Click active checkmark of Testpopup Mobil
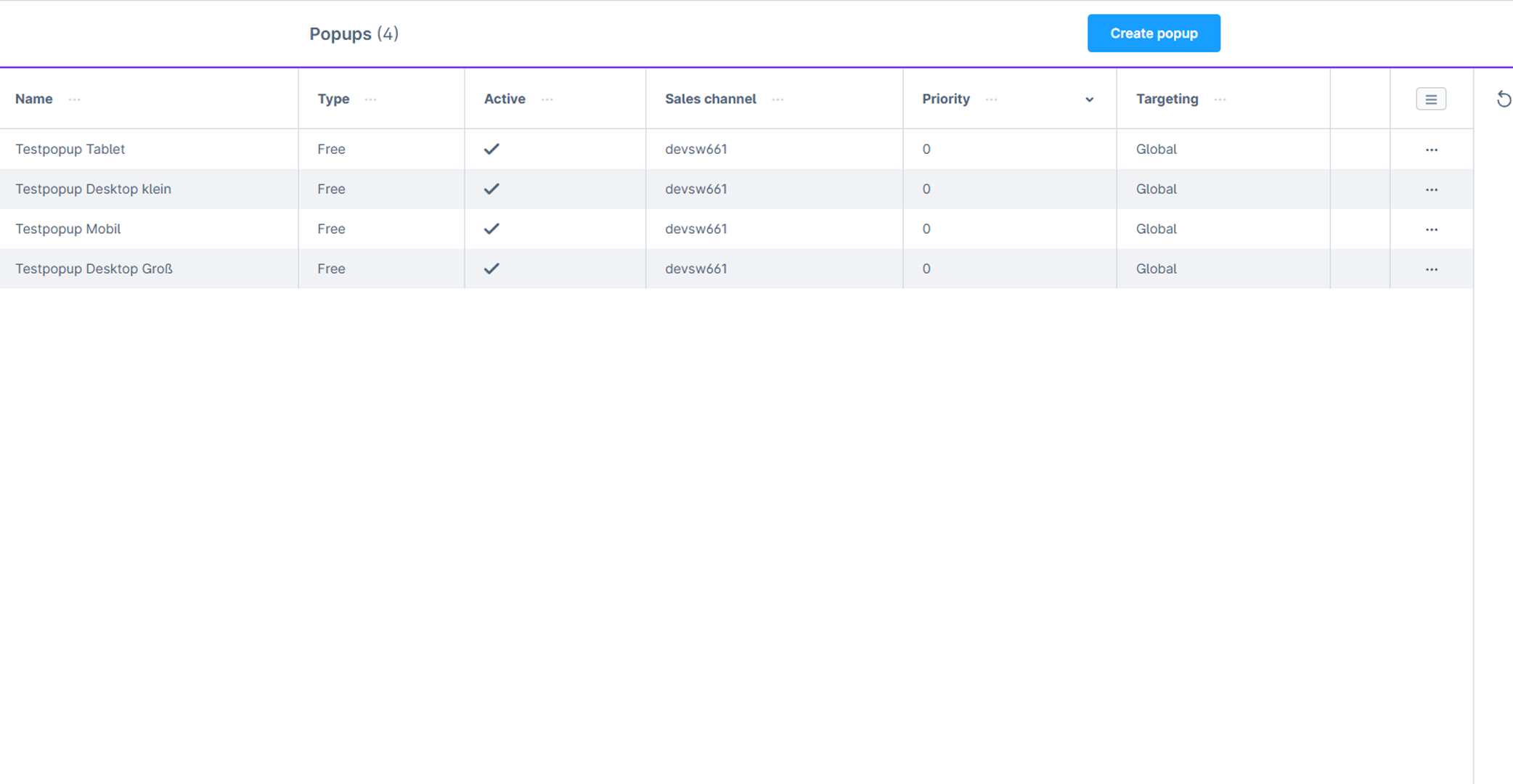Image resolution: width=1513 pixels, height=784 pixels. click(492, 229)
